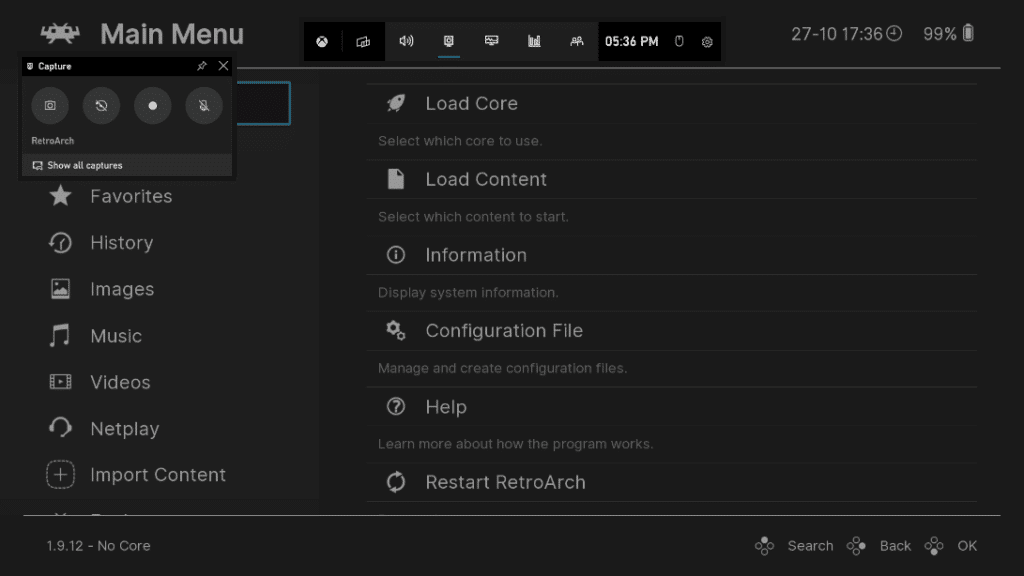Start recording with the record button
Image resolution: width=1024 pixels, height=576 pixels.
coord(153,105)
